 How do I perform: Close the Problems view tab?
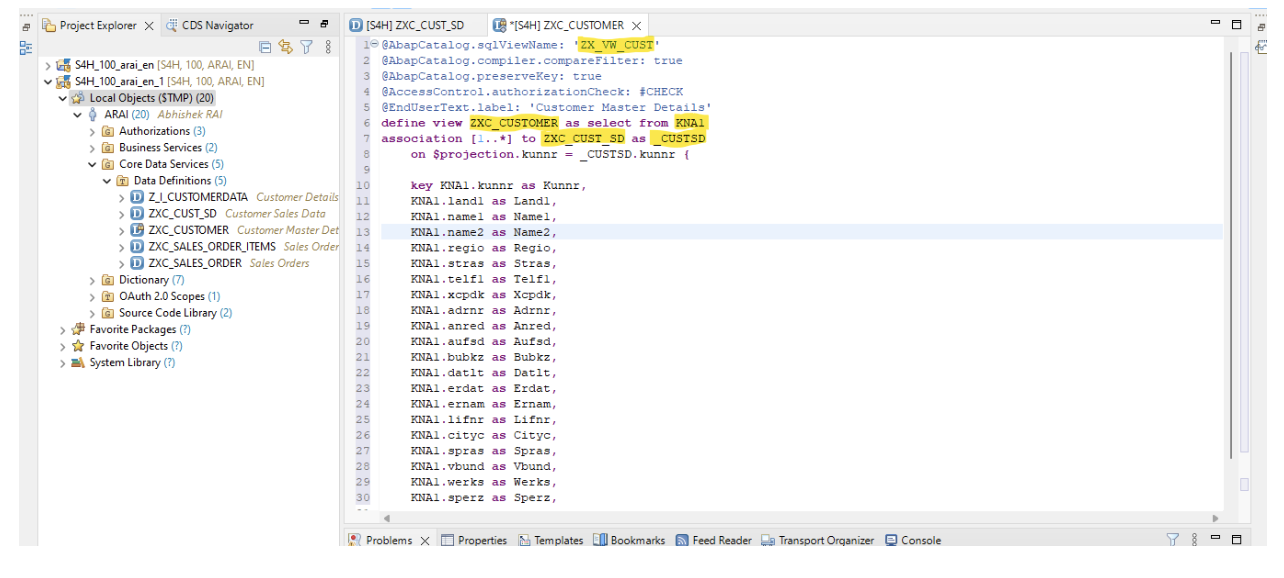coord(424,540)
